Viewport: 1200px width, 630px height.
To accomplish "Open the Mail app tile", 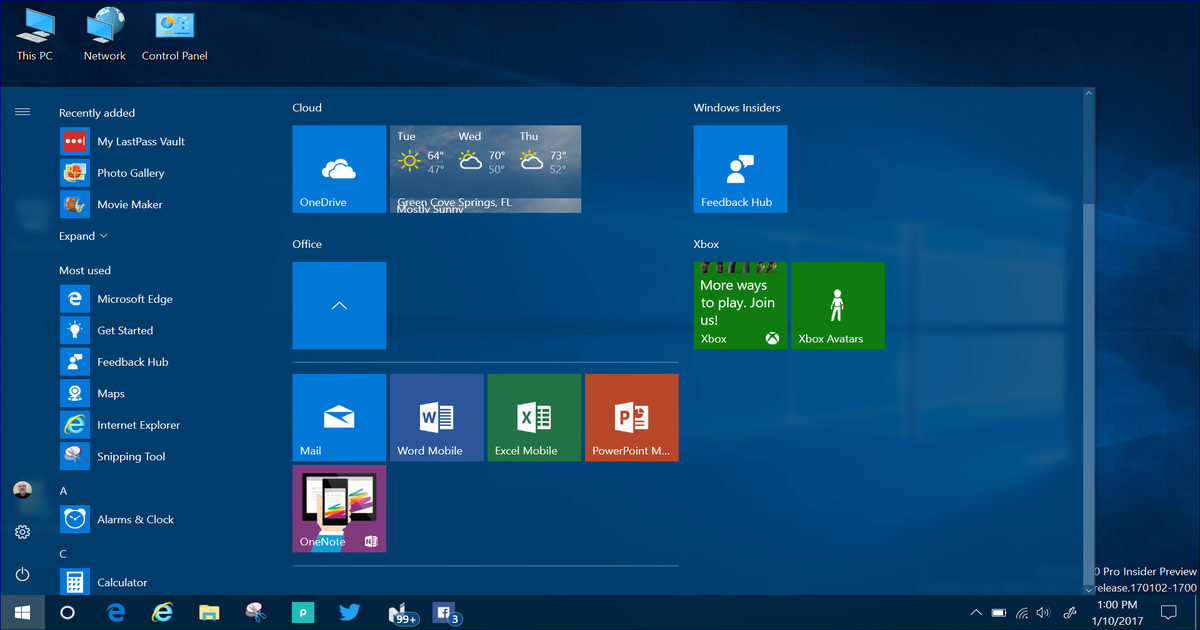I will (339, 417).
